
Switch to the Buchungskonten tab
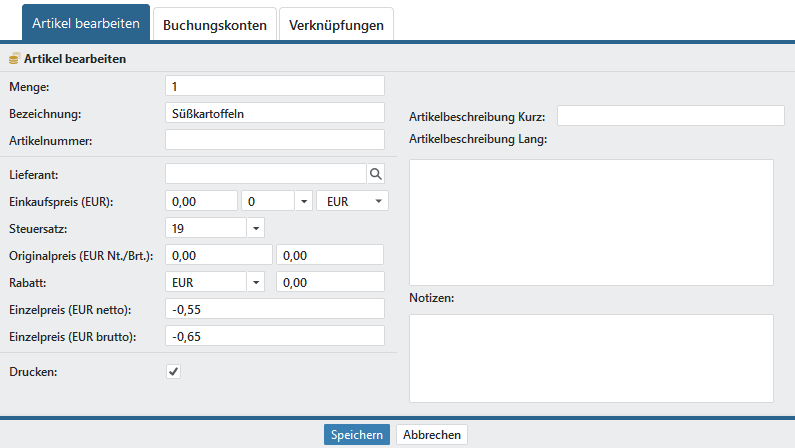point(214,25)
